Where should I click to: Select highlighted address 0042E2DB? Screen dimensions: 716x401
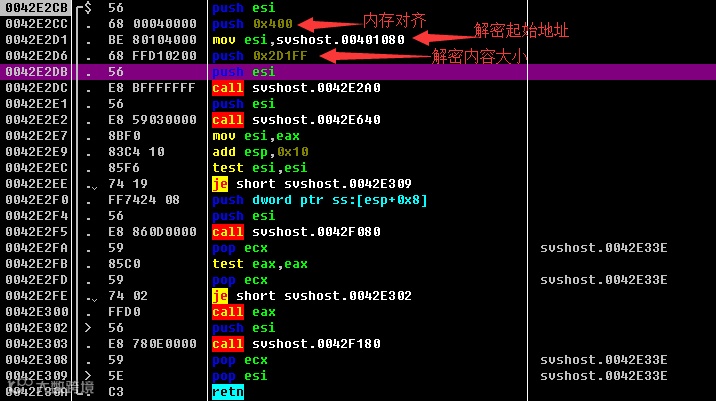(x=36, y=72)
